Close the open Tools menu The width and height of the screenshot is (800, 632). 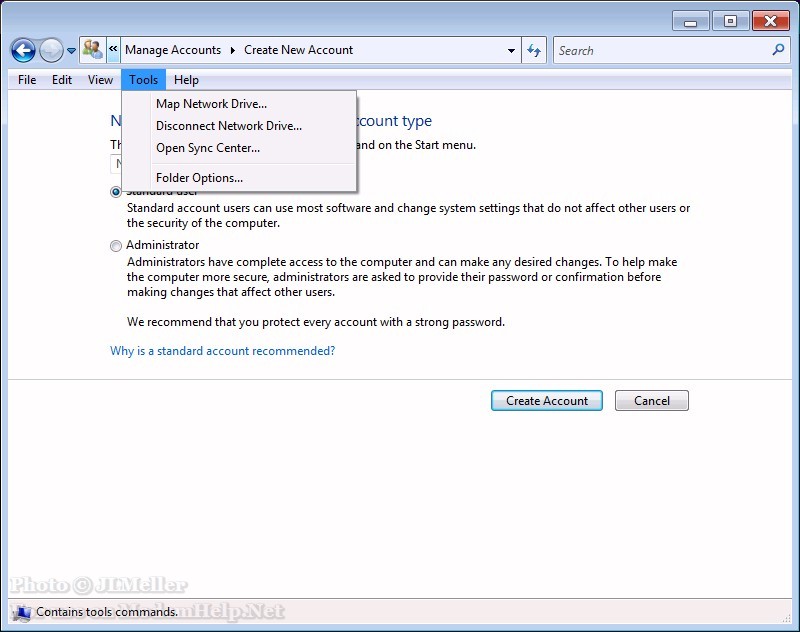(143, 80)
